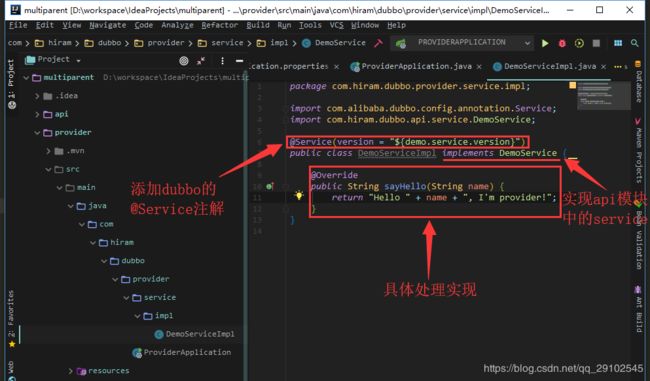The width and height of the screenshot is (650, 381).
Task: Open the View menu
Action: (x=72, y=25)
